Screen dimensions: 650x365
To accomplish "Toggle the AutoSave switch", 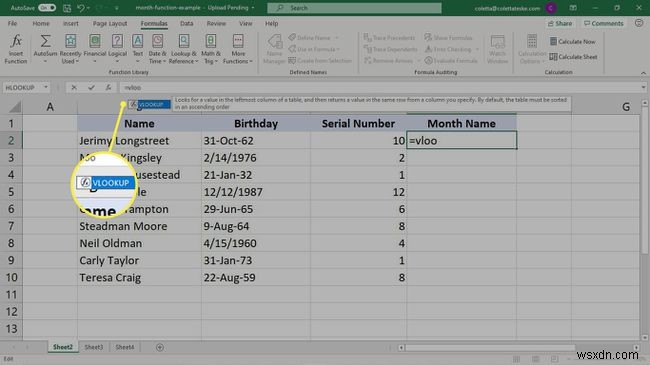I will [47, 8].
